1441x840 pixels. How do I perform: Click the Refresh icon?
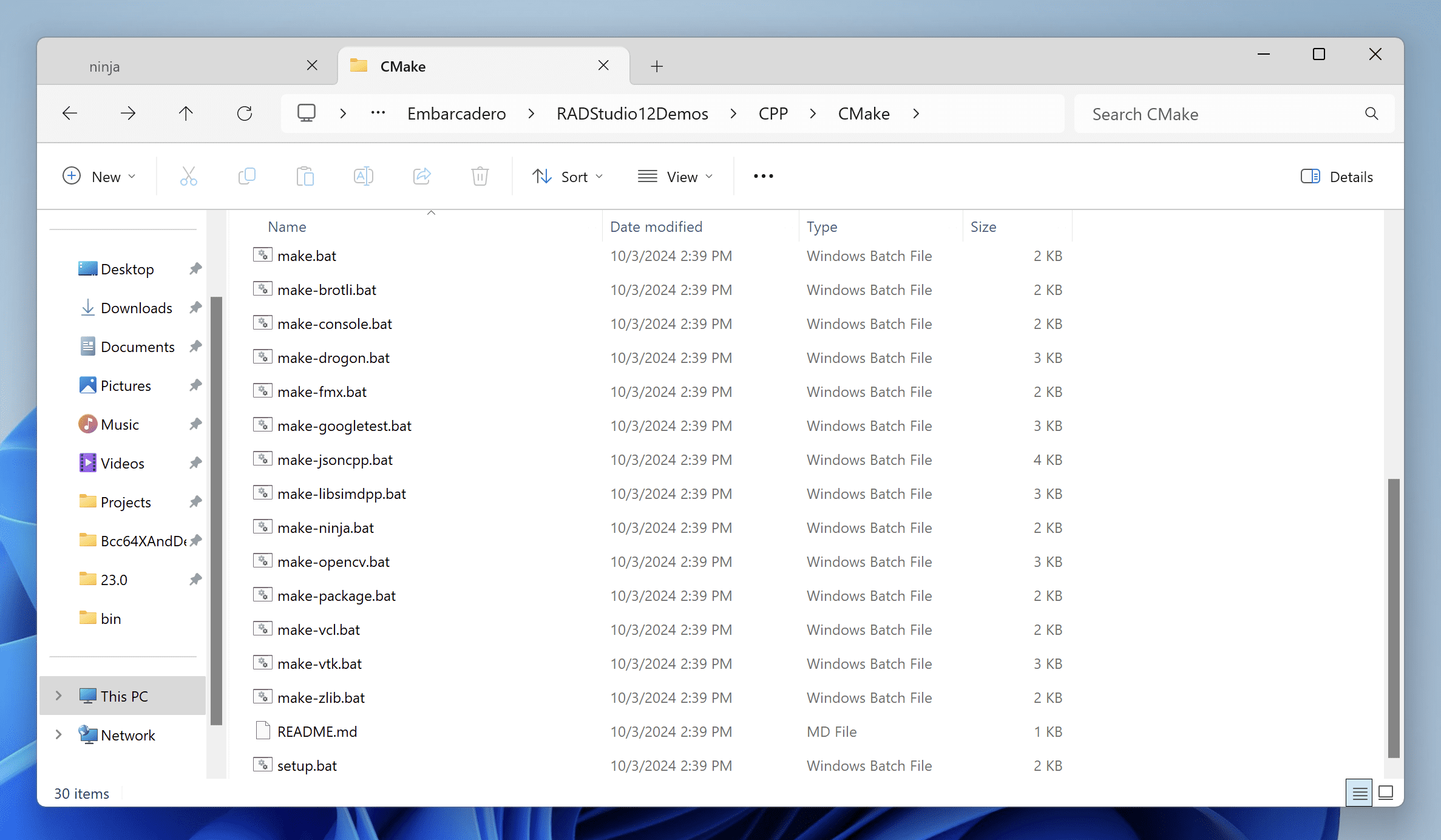[x=245, y=113]
